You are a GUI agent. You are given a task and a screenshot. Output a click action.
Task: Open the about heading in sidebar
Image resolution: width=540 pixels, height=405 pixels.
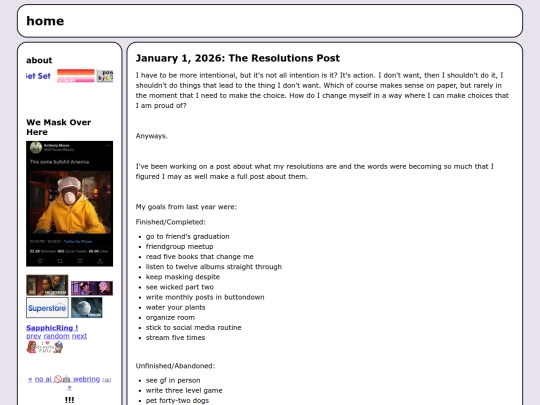pos(39,60)
